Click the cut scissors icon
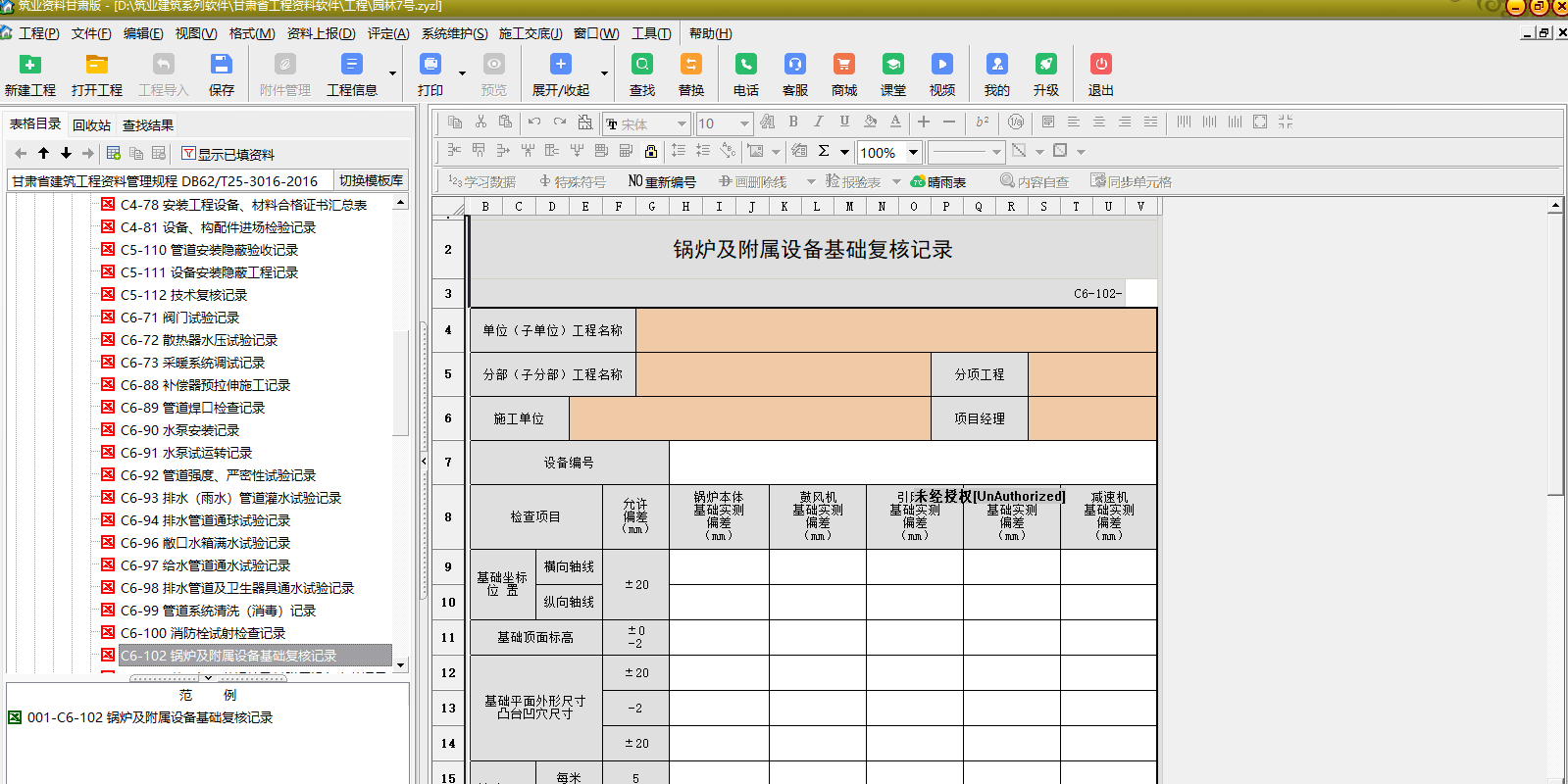The height and width of the screenshot is (784, 1568). pos(481,122)
